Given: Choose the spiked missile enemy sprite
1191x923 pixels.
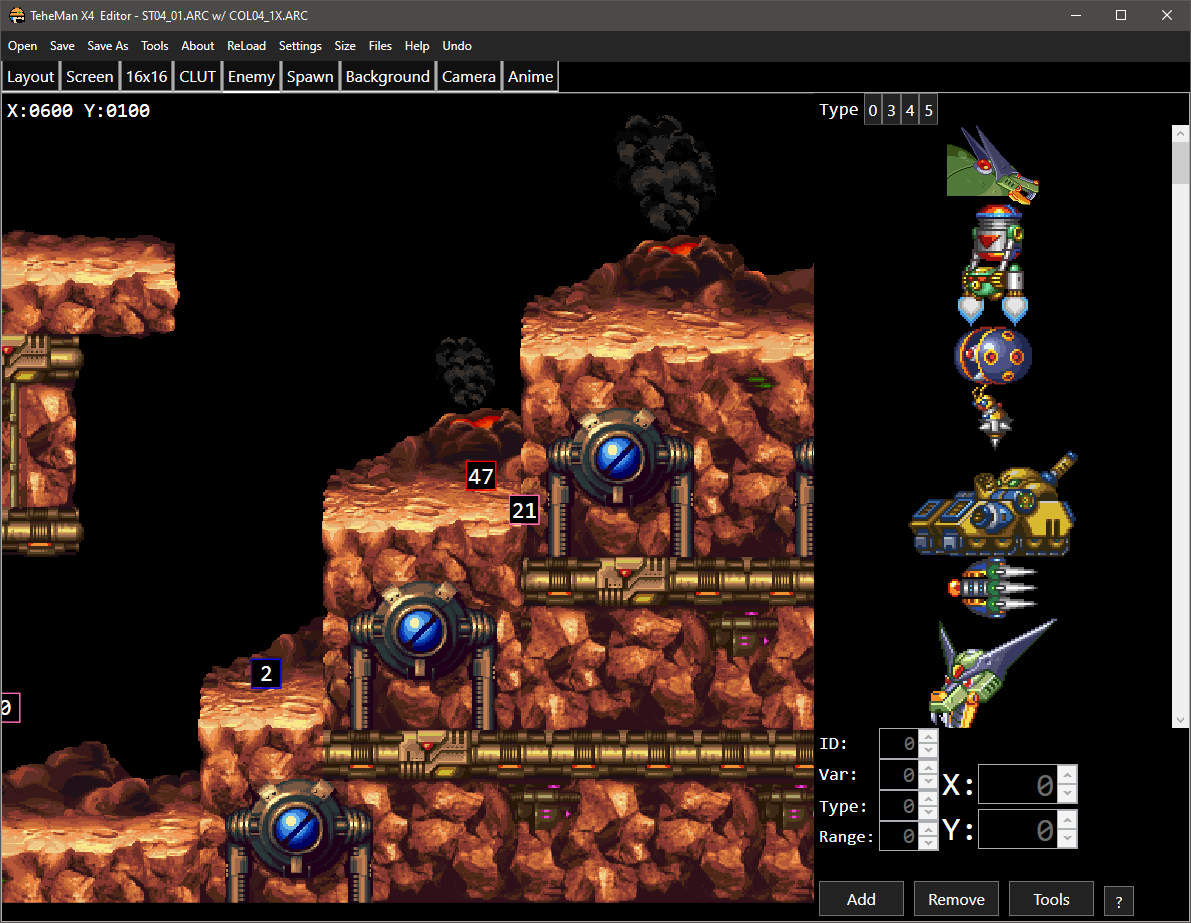Looking at the screenshot, I should point(992,587).
